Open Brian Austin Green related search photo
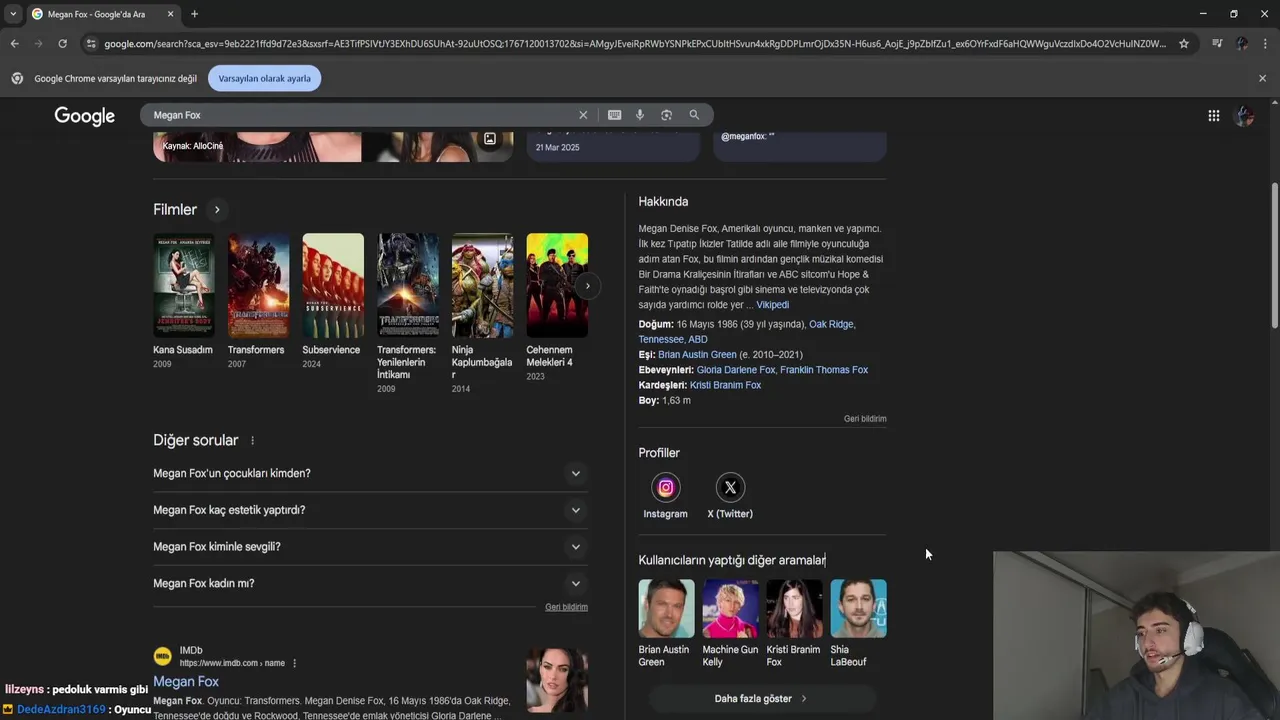Screen dimensions: 1280x720 pyautogui.click(x=666, y=608)
